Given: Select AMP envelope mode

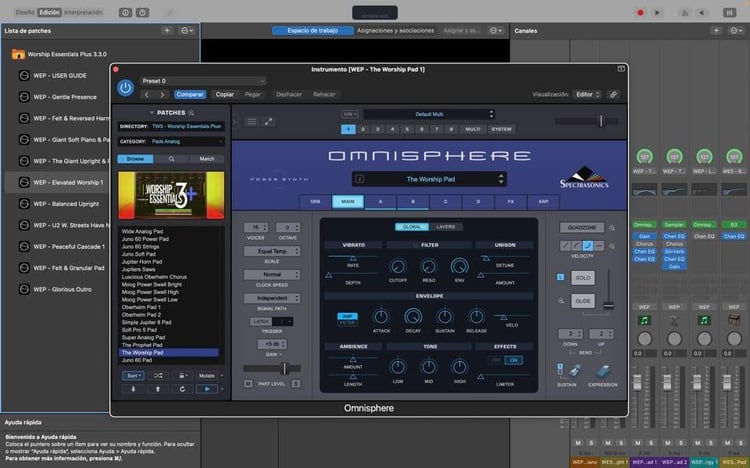Looking at the screenshot, I should 347,316.
